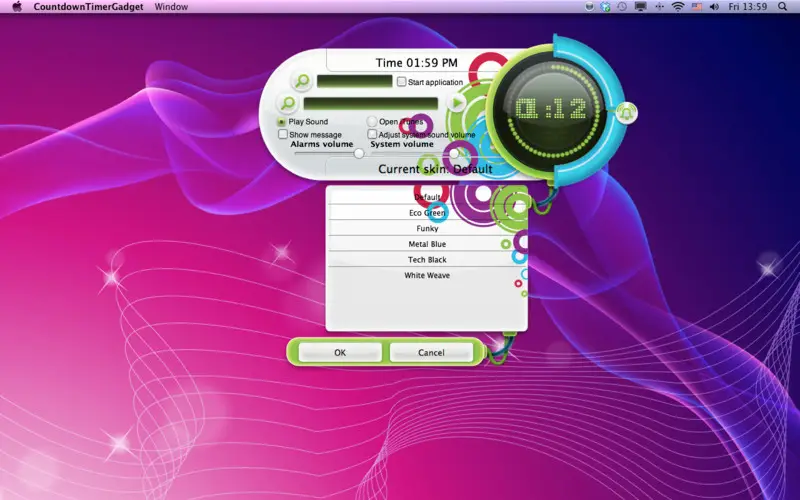Open the Apple menu
This screenshot has width=800, height=500.
pos(17,7)
